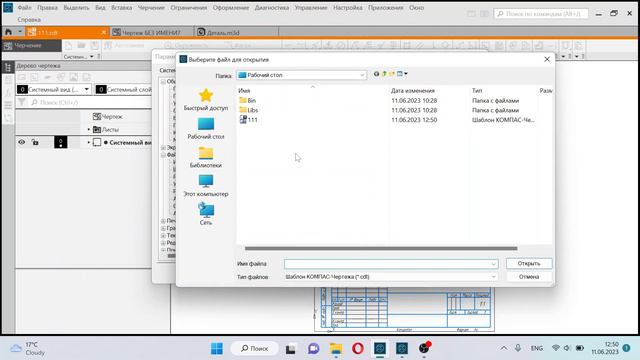Switch to Чертеж БЕЗ ИМЕНИ7 tab
The width and height of the screenshot is (640, 360).
click(x=151, y=32)
